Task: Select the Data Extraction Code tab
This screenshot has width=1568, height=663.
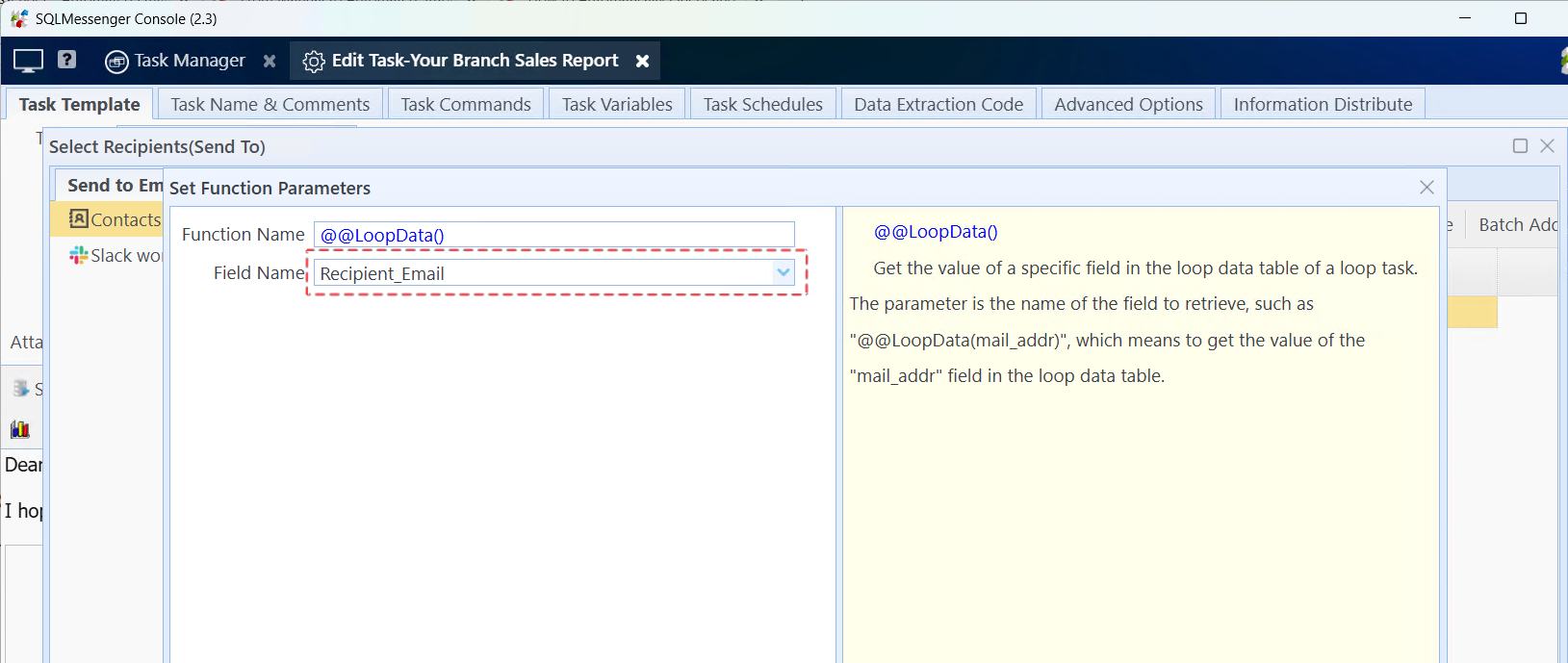Action: (938, 104)
